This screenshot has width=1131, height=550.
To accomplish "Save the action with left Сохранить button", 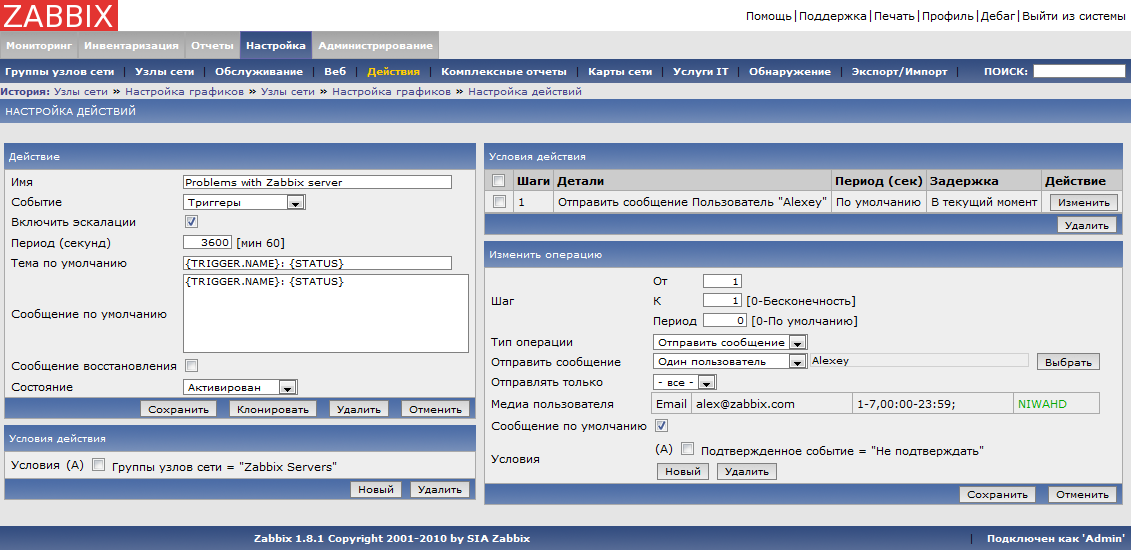I will (x=178, y=409).
